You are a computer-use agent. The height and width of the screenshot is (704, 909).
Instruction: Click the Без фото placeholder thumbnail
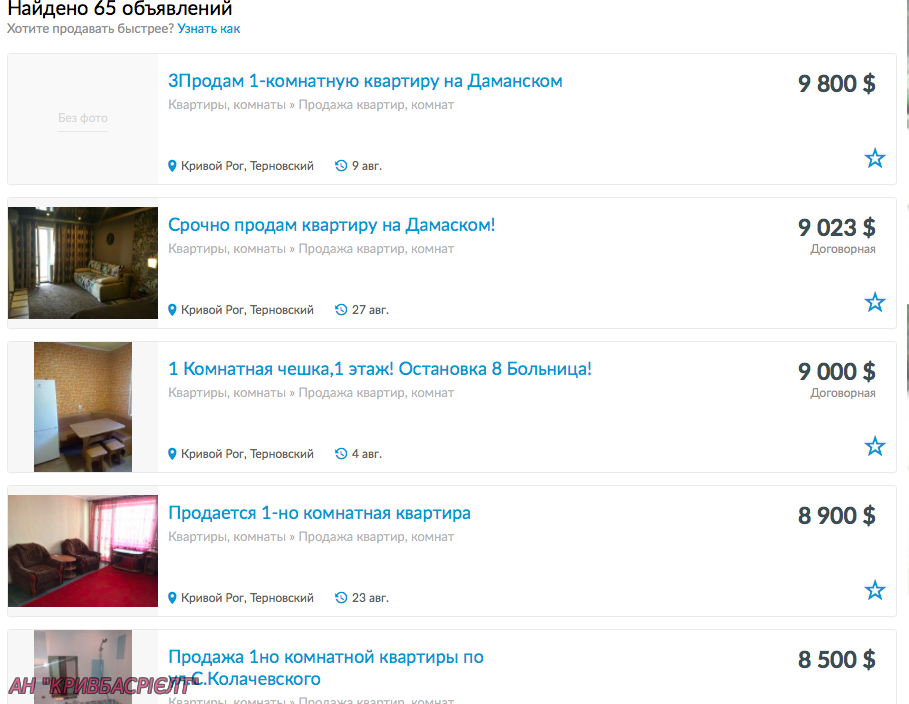tap(83, 119)
